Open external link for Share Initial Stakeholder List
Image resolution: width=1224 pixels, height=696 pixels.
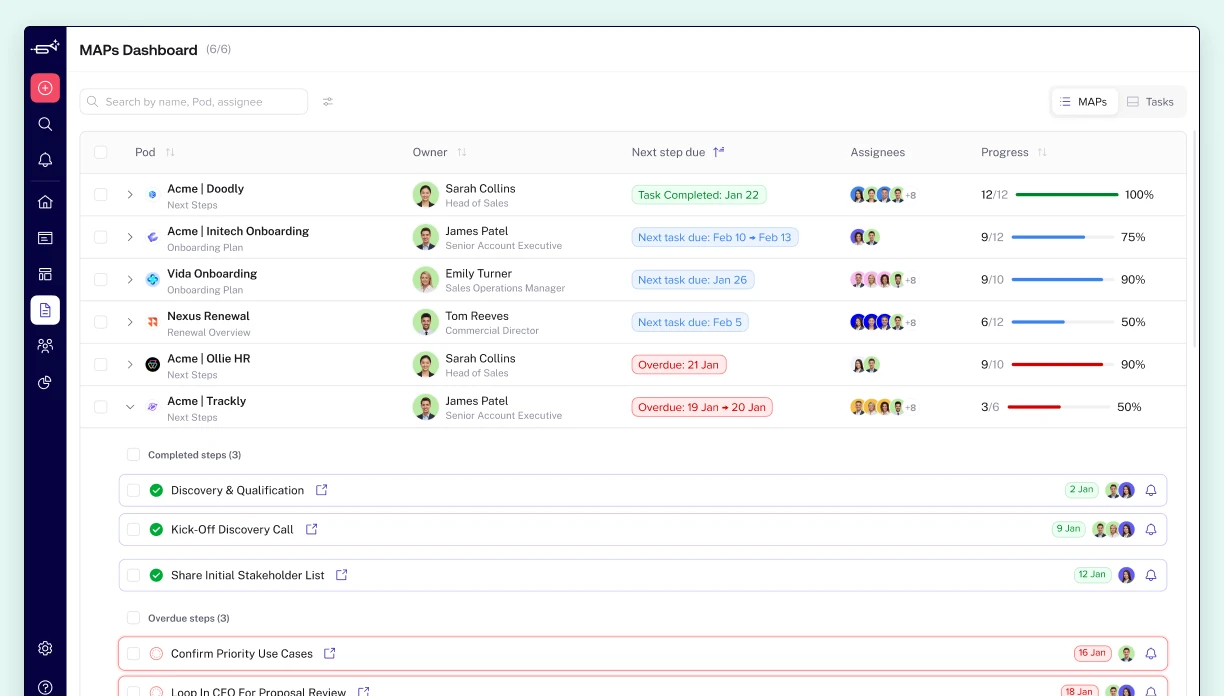[x=342, y=575]
